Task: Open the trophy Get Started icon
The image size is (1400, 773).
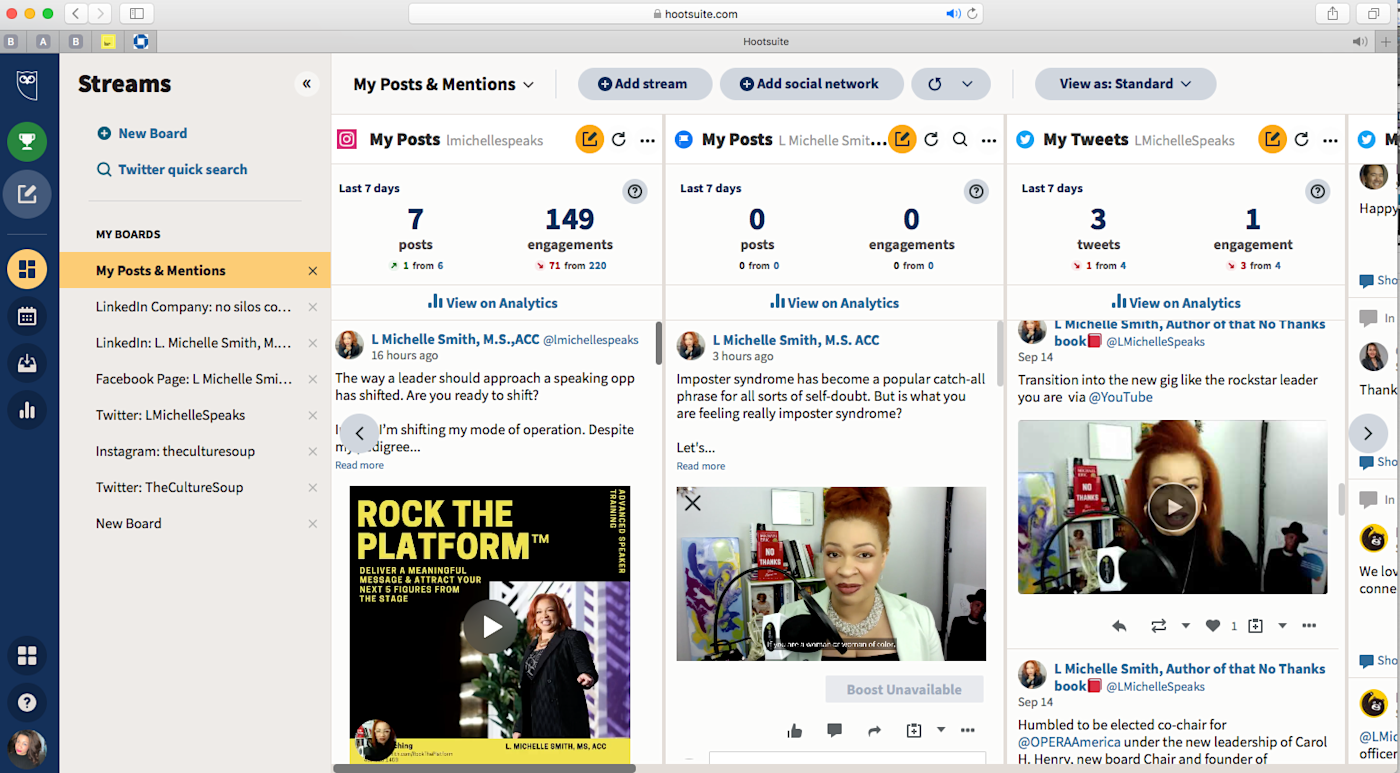Action: click(x=27, y=141)
